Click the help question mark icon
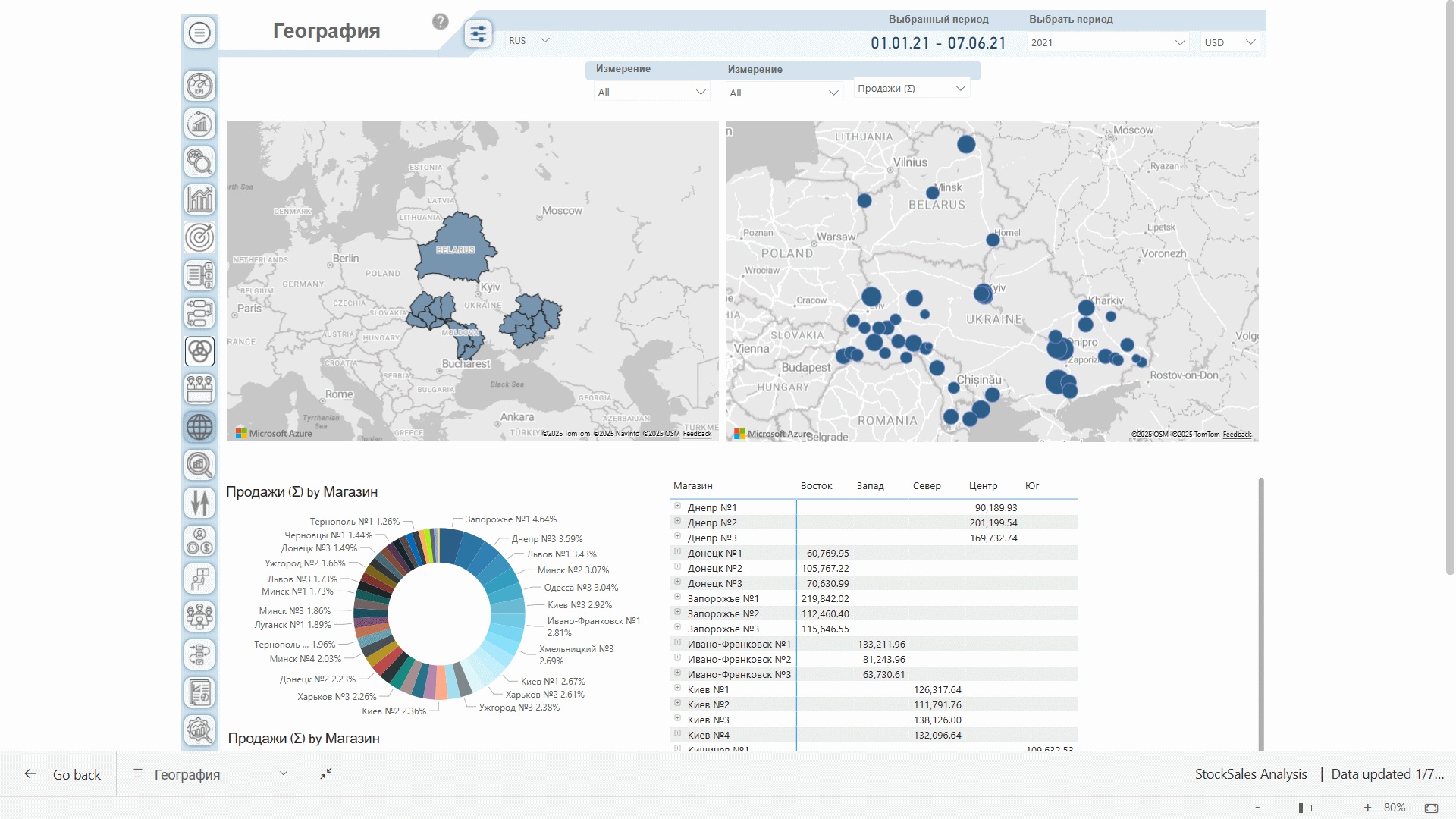The width and height of the screenshot is (1456, 819). click(x=441, y=22)
